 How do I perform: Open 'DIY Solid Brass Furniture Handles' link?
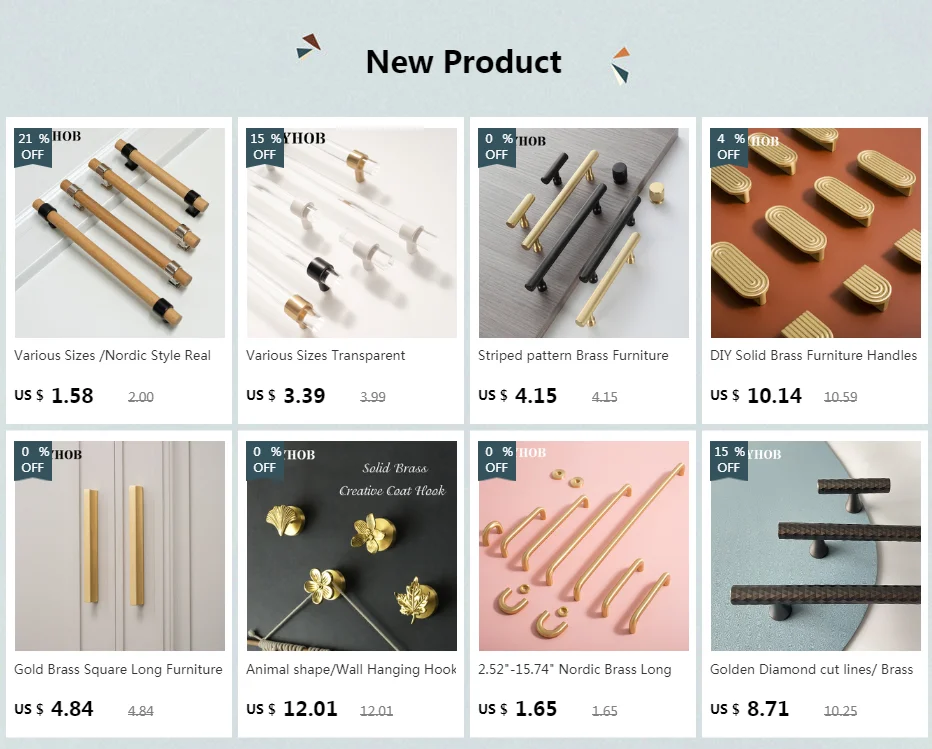click(813, 355)
